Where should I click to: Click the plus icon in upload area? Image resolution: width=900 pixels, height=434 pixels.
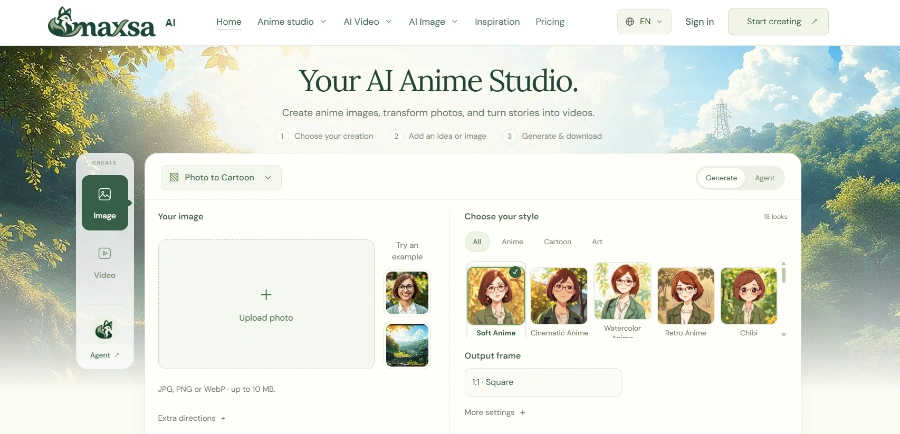(x=266, y=294)
